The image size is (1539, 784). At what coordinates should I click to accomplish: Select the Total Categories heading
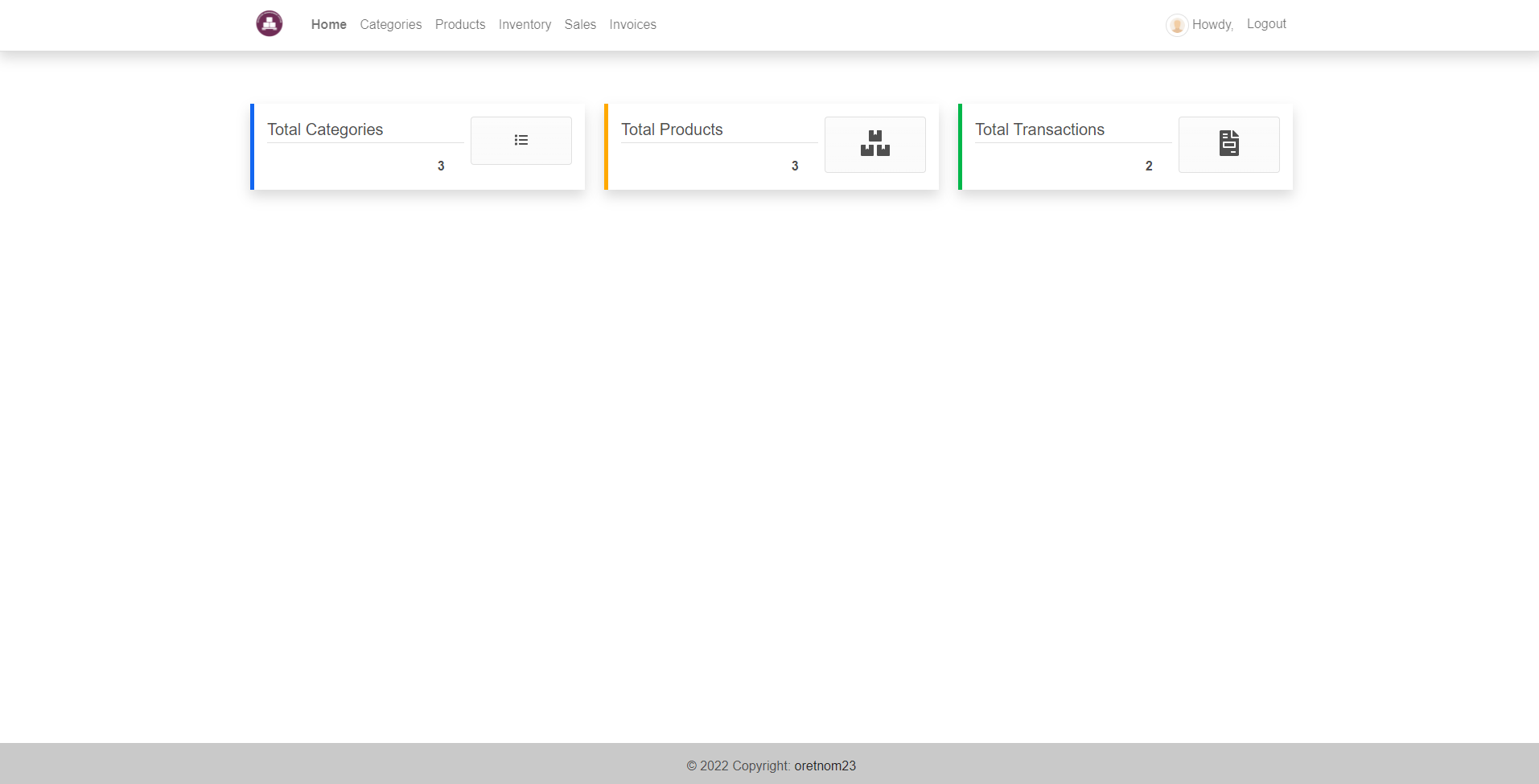(x=325, y=129)
